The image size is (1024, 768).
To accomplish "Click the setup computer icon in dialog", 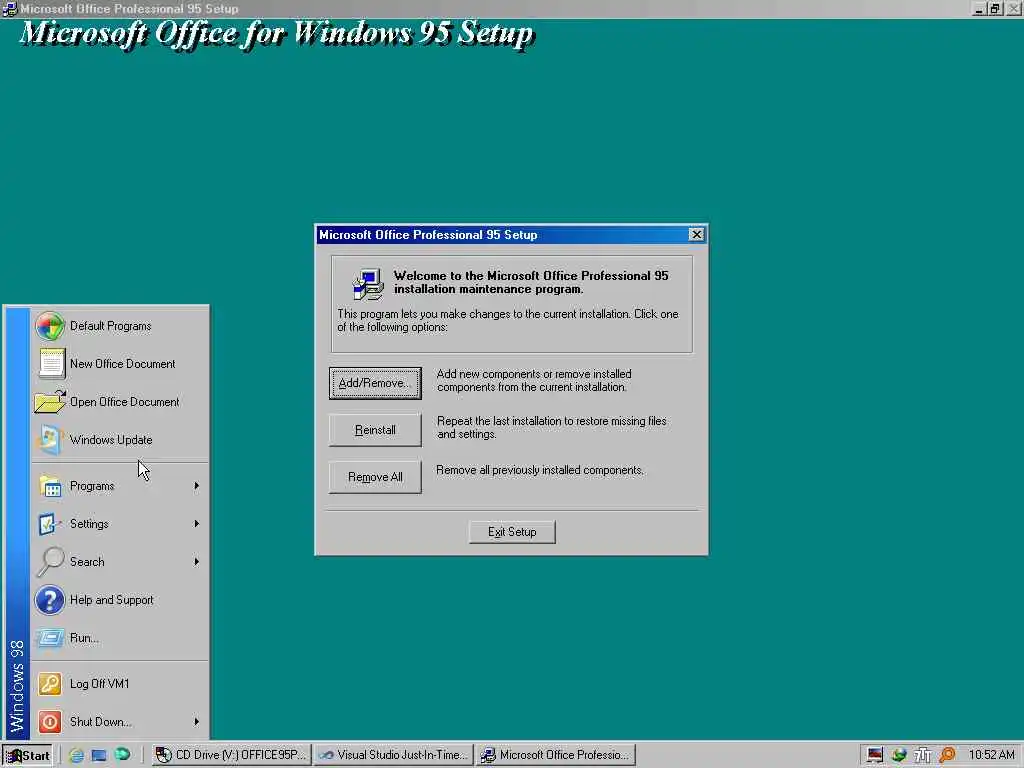I will (x=368, y=284).
